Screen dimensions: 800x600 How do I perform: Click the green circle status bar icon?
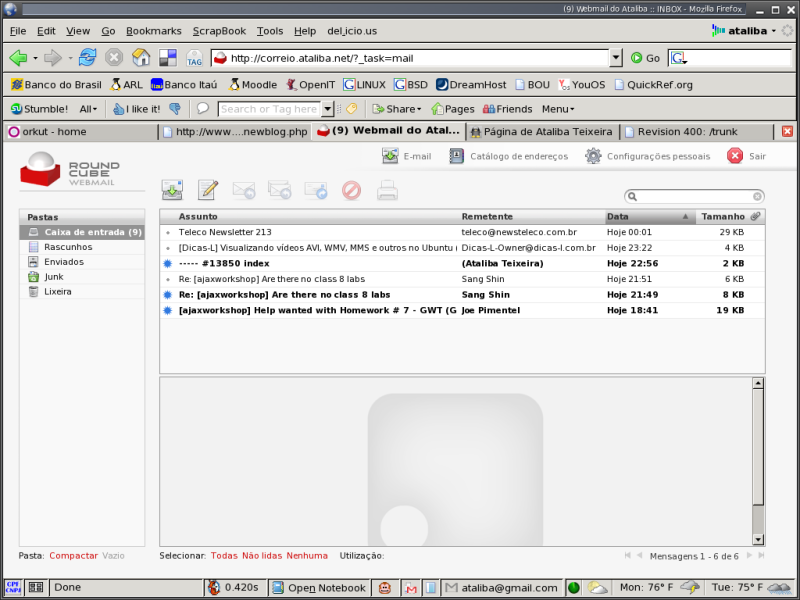tap(573, 588)
